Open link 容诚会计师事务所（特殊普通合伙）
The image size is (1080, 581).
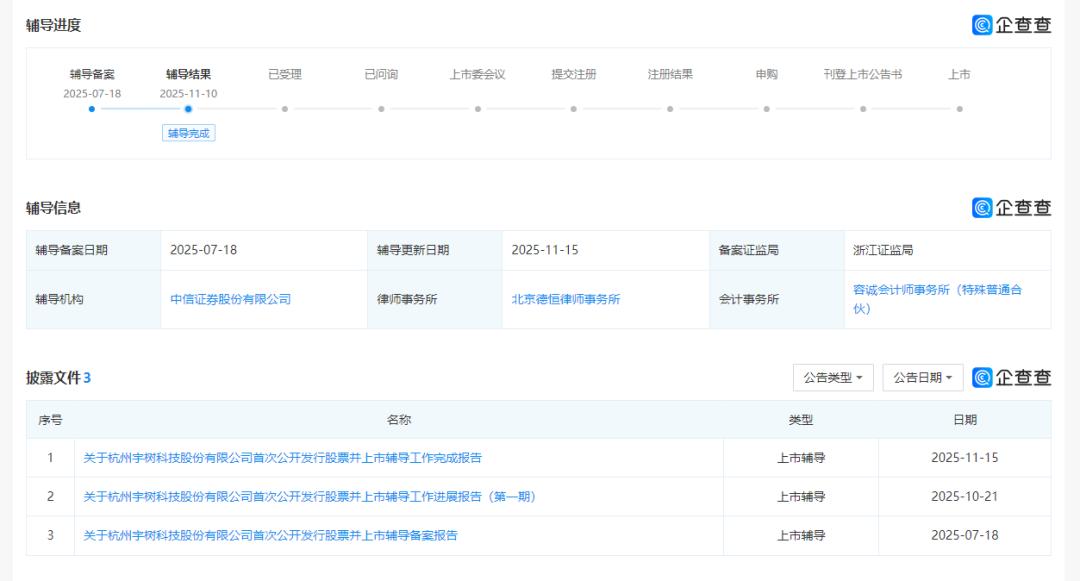point(937,299)
